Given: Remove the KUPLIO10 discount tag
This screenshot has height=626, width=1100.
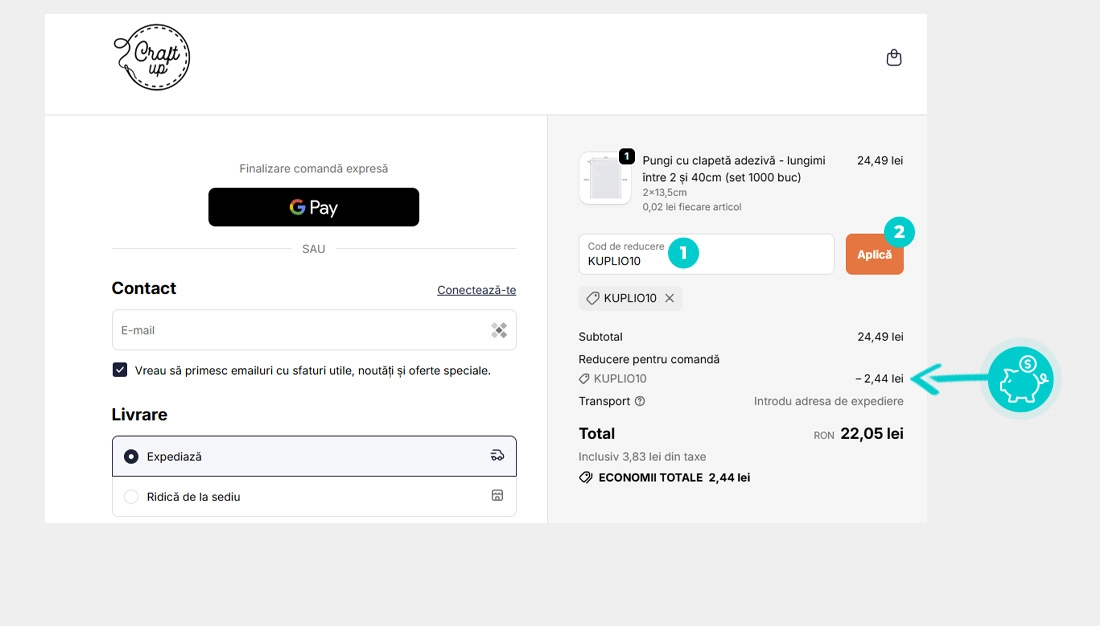Looking at the screenshot, I should tap(670, 298).
